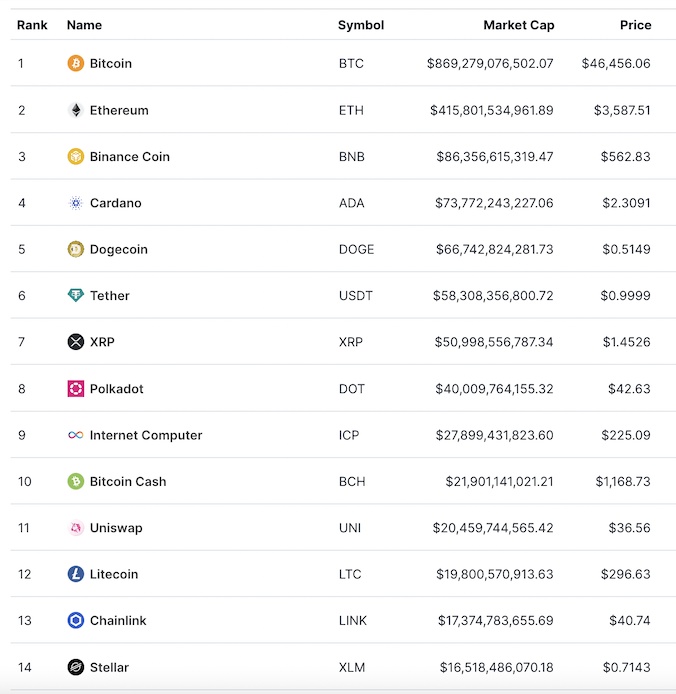Click the orange Bitcoin coin icon
The image size is (676, 694).
coord(76,63)
